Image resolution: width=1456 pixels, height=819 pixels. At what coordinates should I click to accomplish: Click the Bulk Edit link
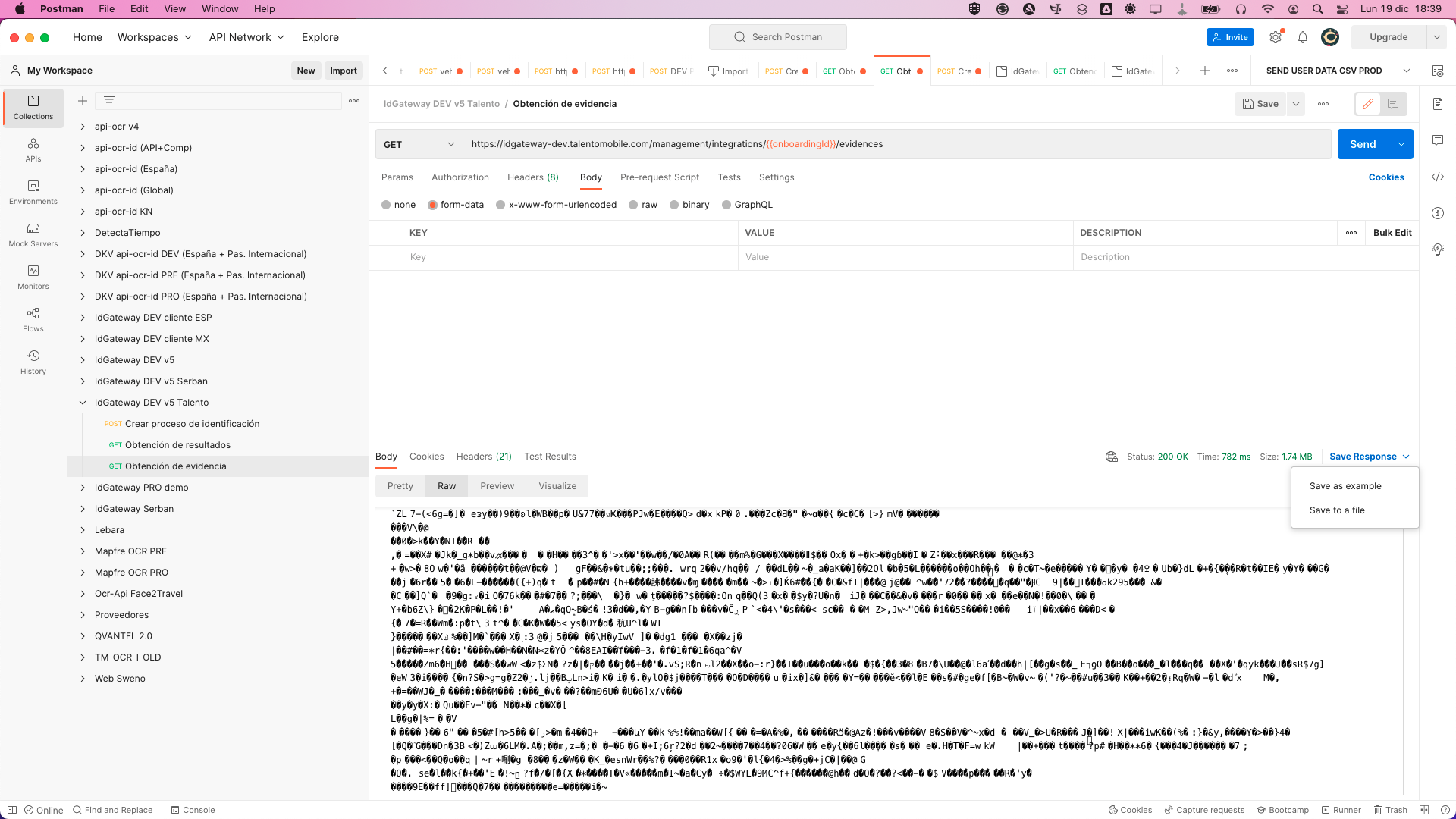tap(1392, 233)
